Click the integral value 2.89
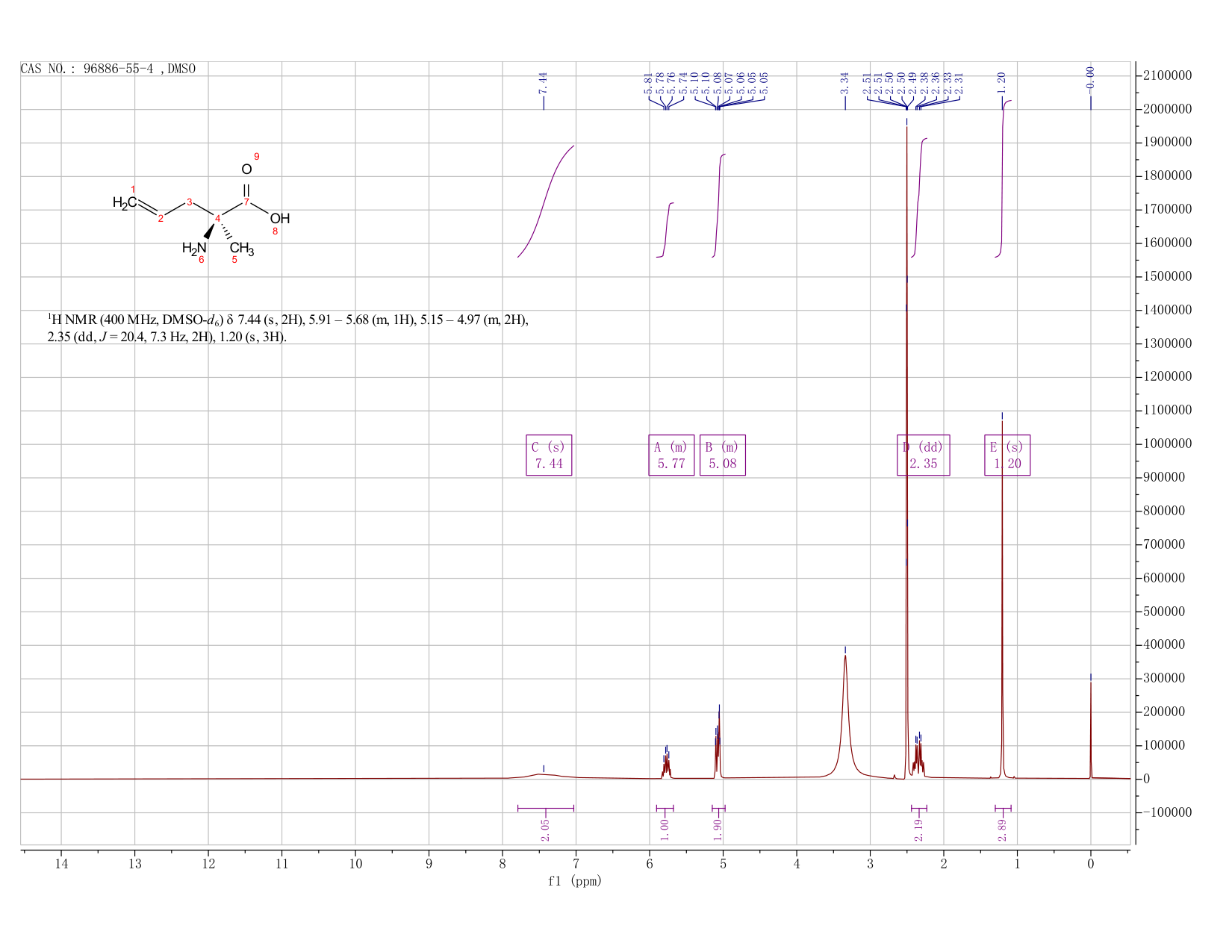 pyautogui.click(x=1003, y=830)
